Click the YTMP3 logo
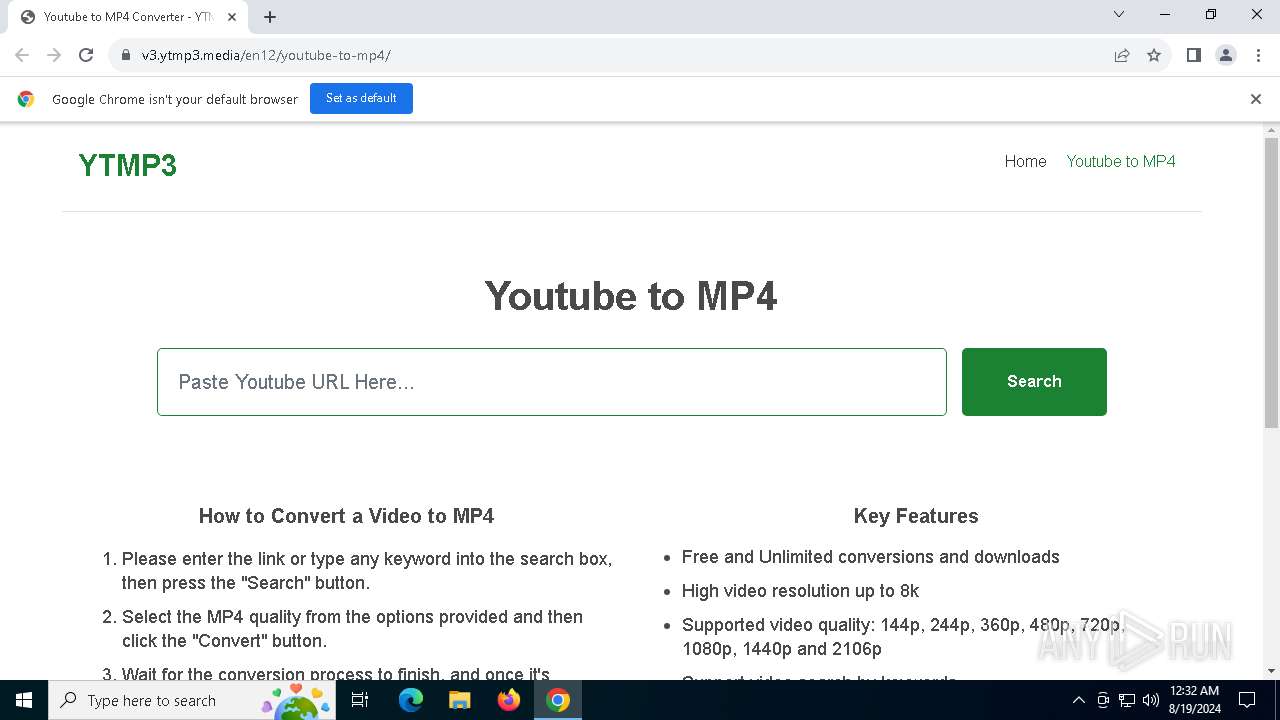Image resolution: width=1280 pixels, height=720 pixels. pyautogui.click(x=127, y=165)
